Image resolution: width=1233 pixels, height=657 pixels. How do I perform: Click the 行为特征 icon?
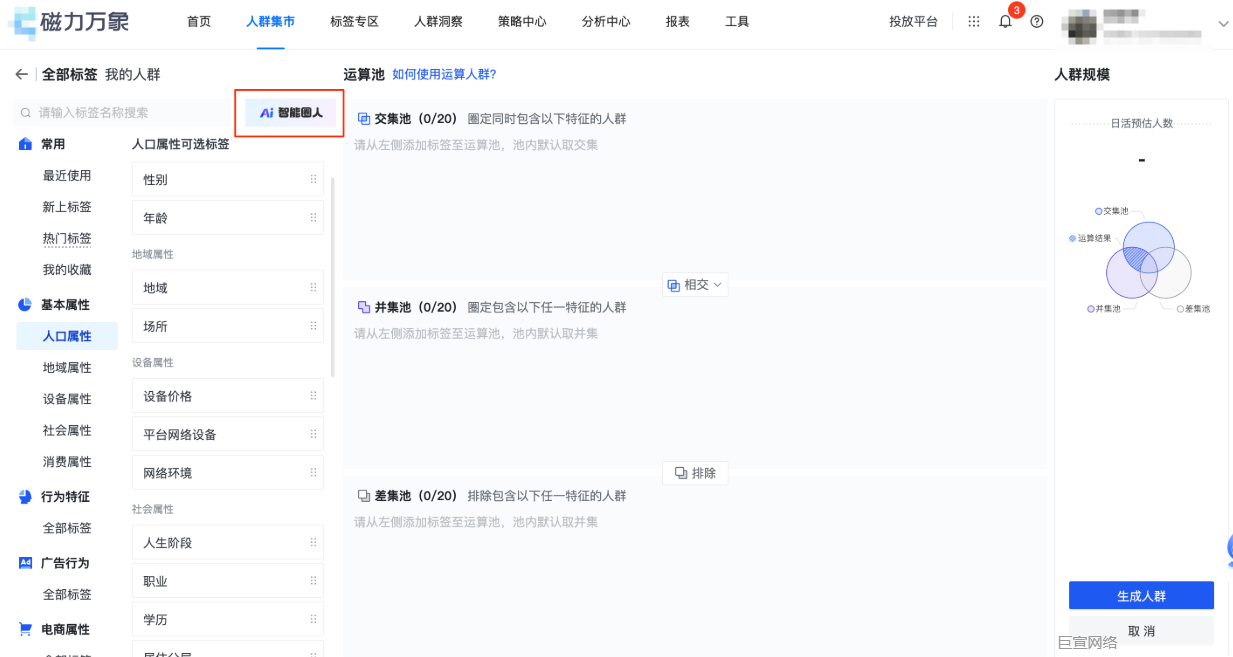click(x=26, y=496)
